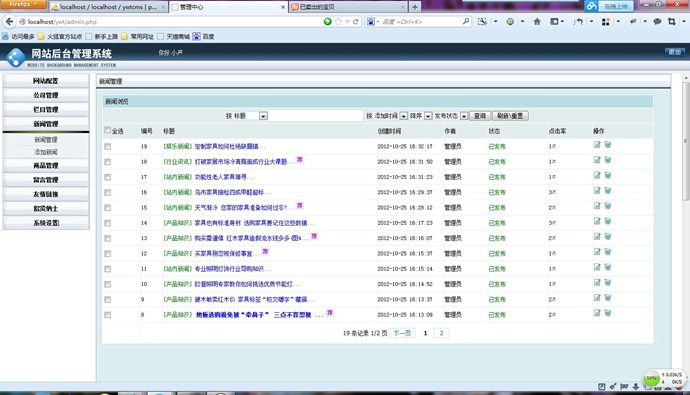Delete news row number 12
The width and height of the screenshot is (690, 395).
(x=608, y=252)
